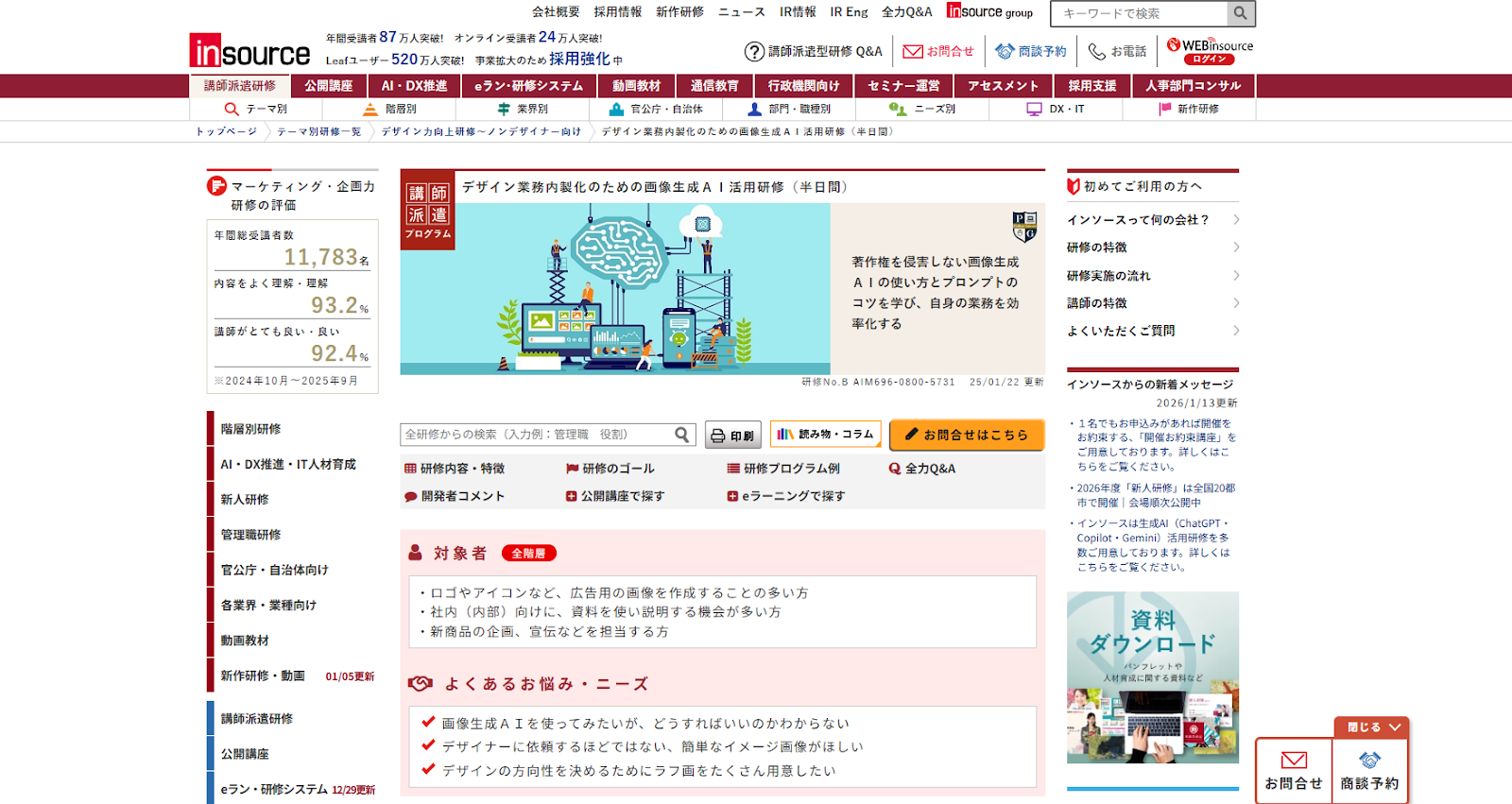Open AI・DX推進・IT人材育成 in left sidebar
This screenshot has height=804, width=1512.
(x=288, y=465)
